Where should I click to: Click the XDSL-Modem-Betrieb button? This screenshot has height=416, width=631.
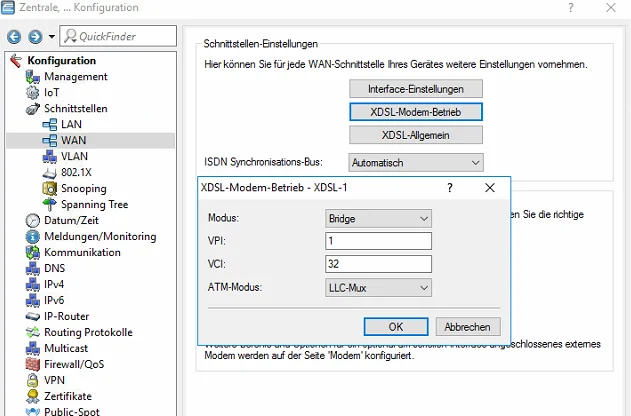point(416,112)
